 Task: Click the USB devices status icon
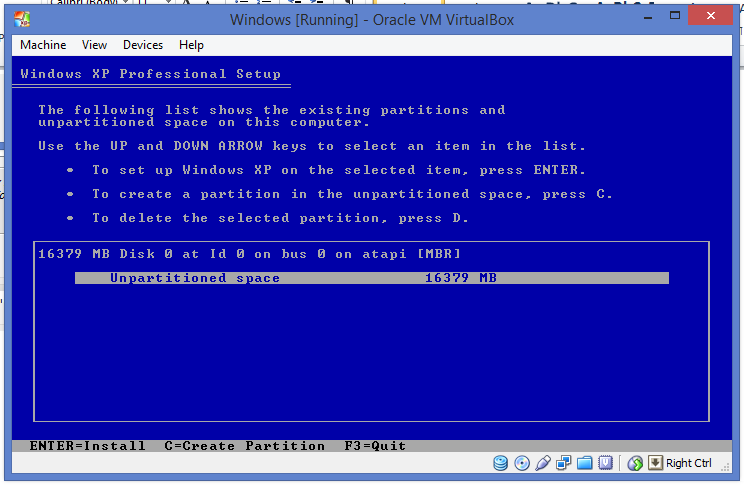pos(543,463)
